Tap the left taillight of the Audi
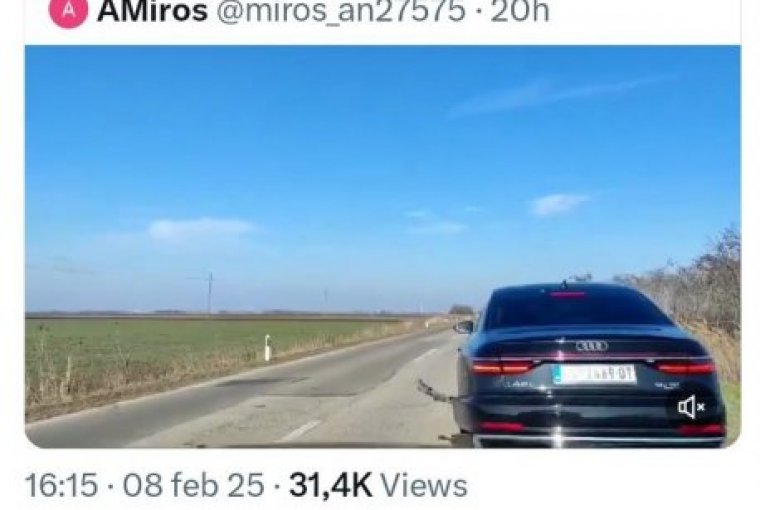Viewport: 765px width, 510px height. click(x=503, y=366)
